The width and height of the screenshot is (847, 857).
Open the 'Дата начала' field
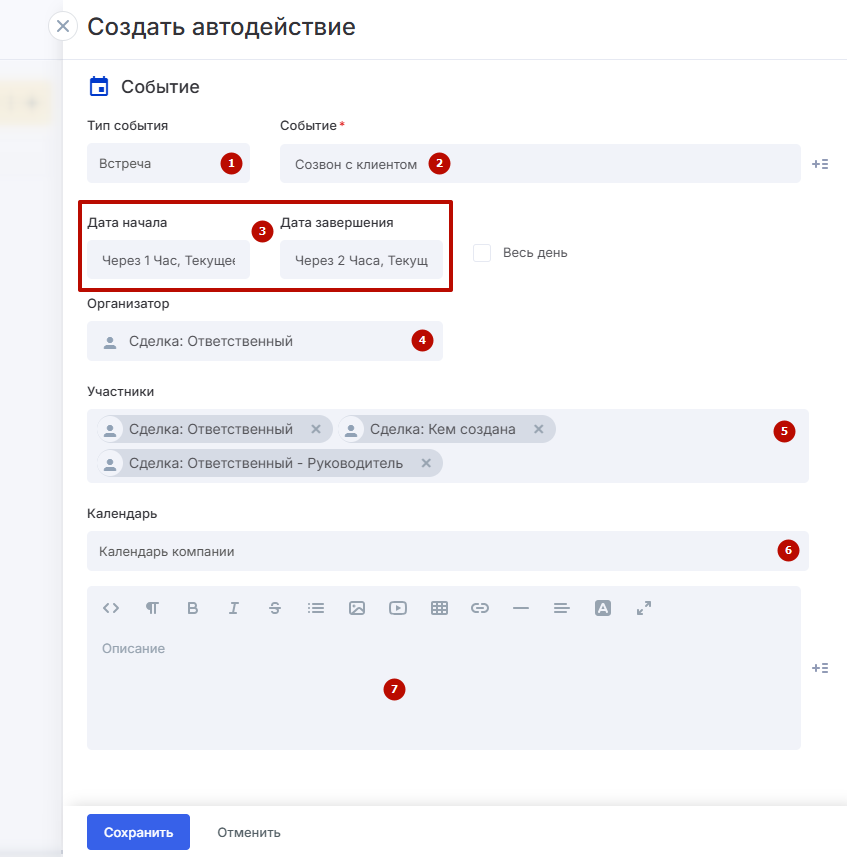click(x=168, y=260)
